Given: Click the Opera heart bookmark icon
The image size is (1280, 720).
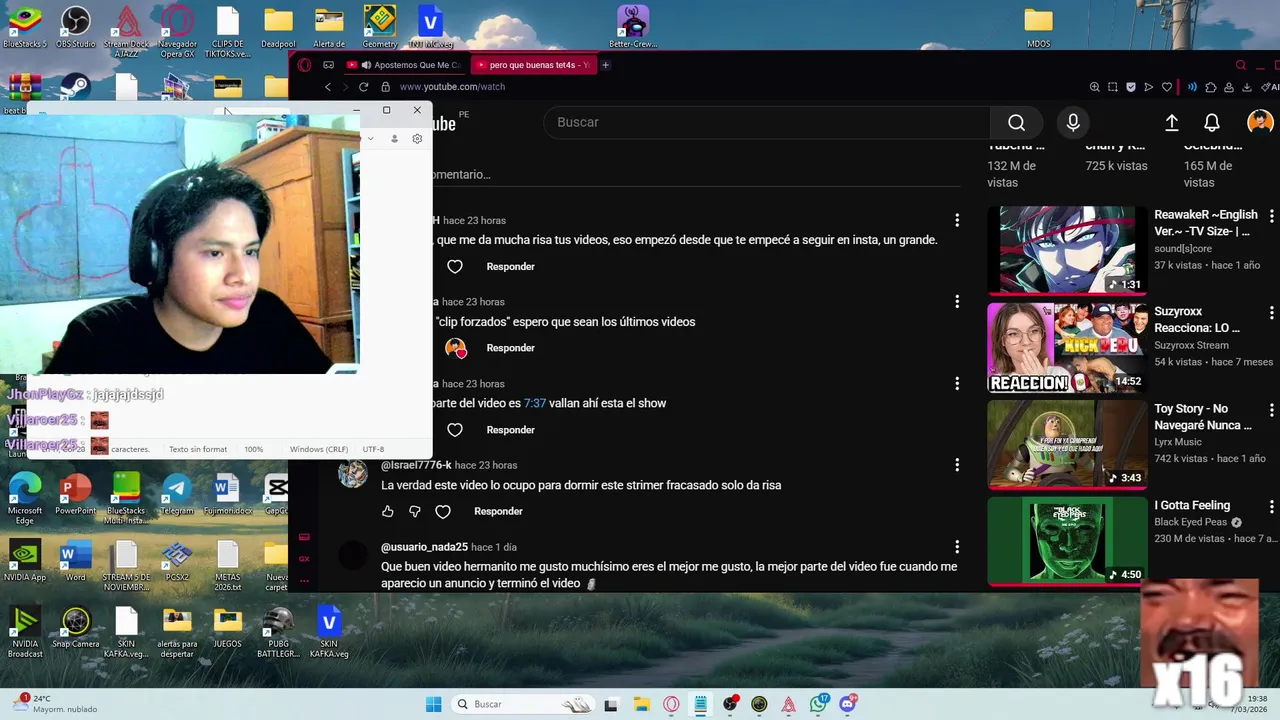Looking at the screenshot, I should tap(1166, 87).
